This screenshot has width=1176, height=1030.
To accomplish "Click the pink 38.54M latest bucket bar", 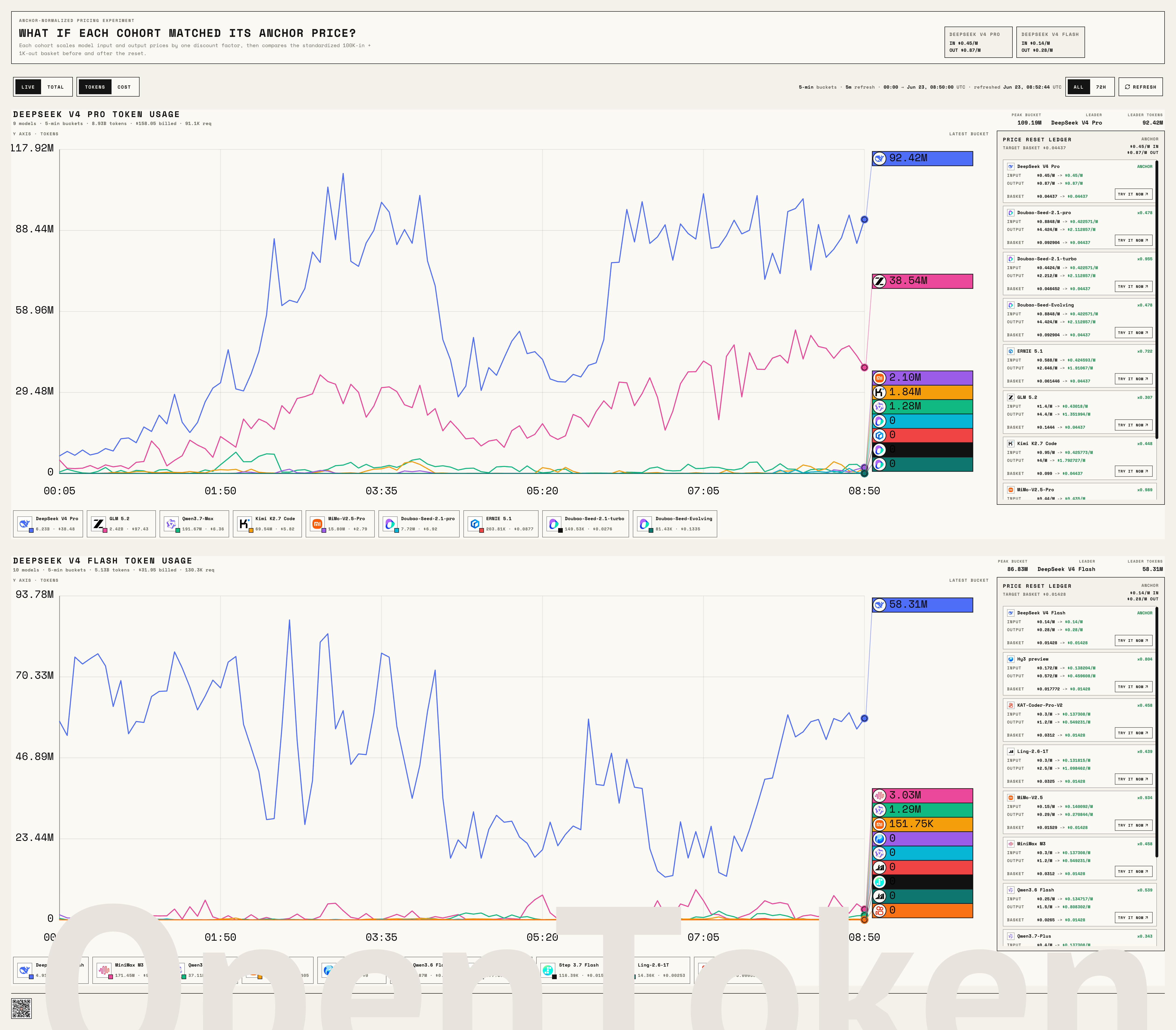I will click(922, 281).
